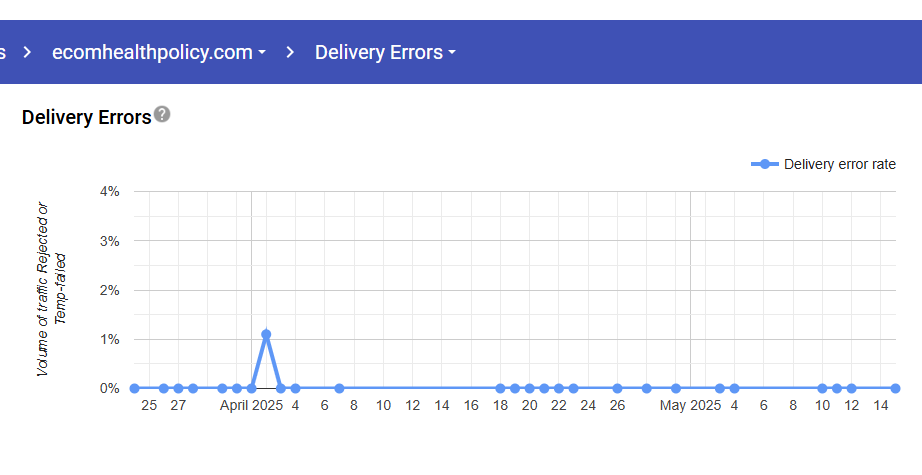Image resolution: width=922 pixels, height=475 pixels.
Task: Click the Delivery Errors section heading
Action: pyautogui.click(x=86, y=117)
